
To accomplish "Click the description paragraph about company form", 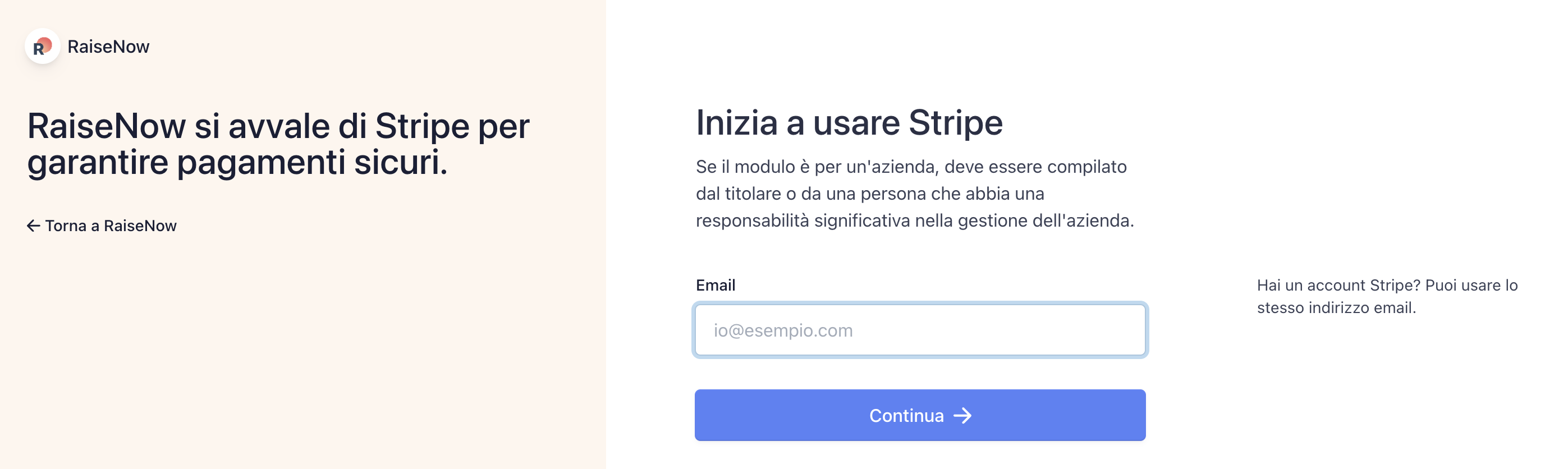I will pos(915,194).
